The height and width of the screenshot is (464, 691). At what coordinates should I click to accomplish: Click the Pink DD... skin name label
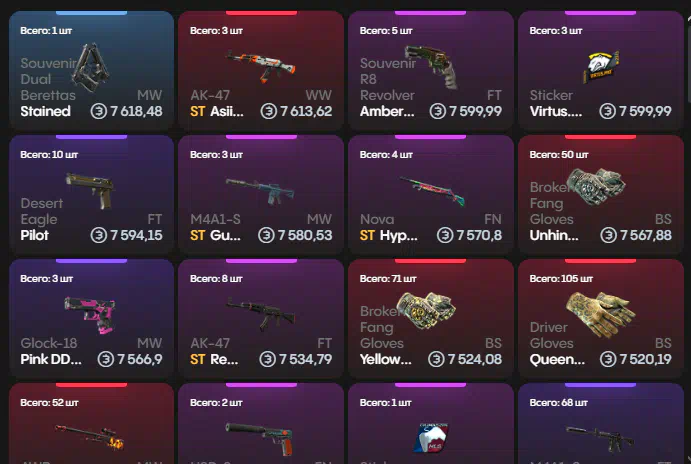(51, 359)
